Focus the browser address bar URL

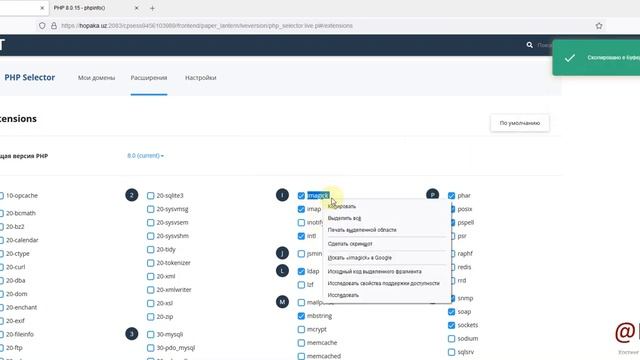coord(207,26)
